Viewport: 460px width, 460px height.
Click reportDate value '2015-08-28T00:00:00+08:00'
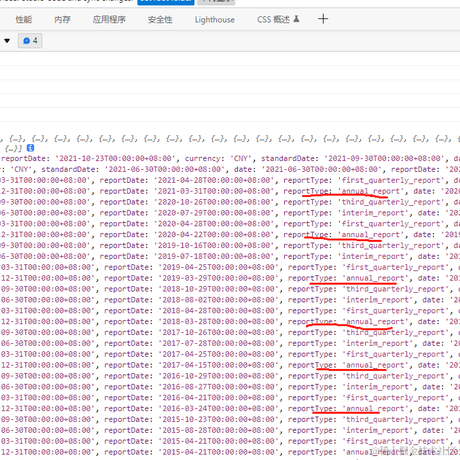coord(219,430)
